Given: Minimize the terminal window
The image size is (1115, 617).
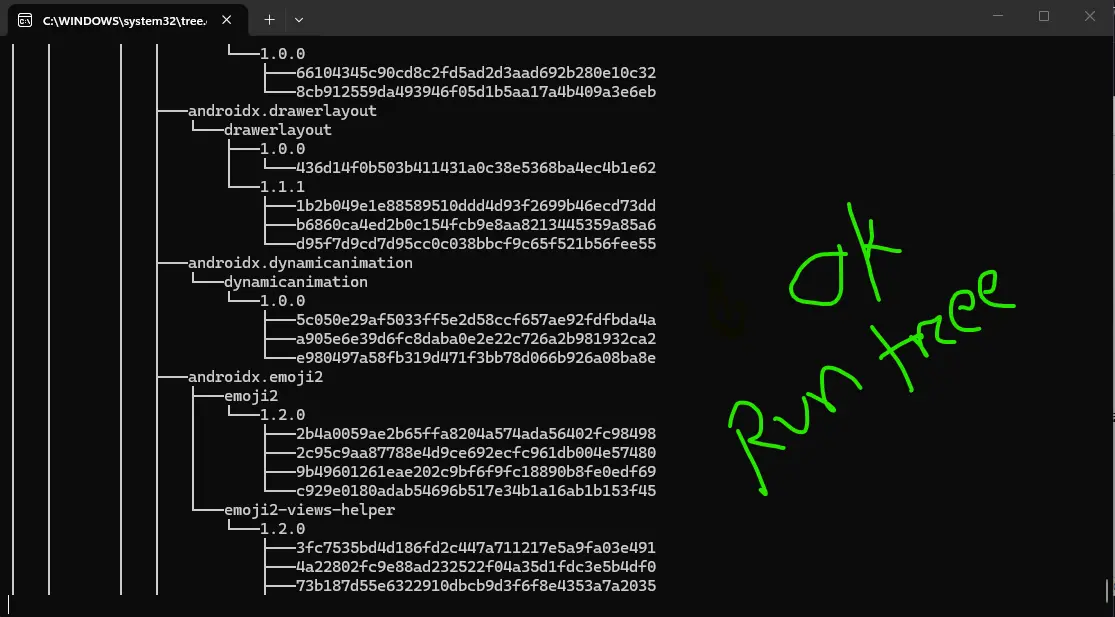Looking at the screenshot, I should 997,16.
